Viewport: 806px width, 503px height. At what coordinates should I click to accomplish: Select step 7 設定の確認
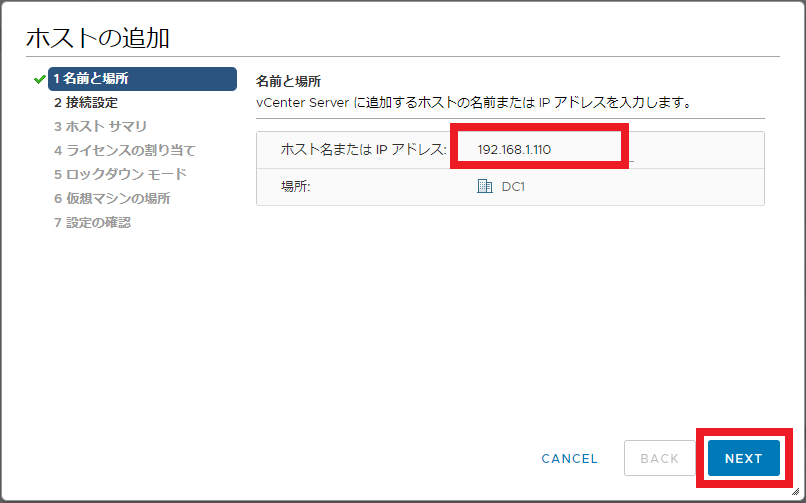[92, 222]
